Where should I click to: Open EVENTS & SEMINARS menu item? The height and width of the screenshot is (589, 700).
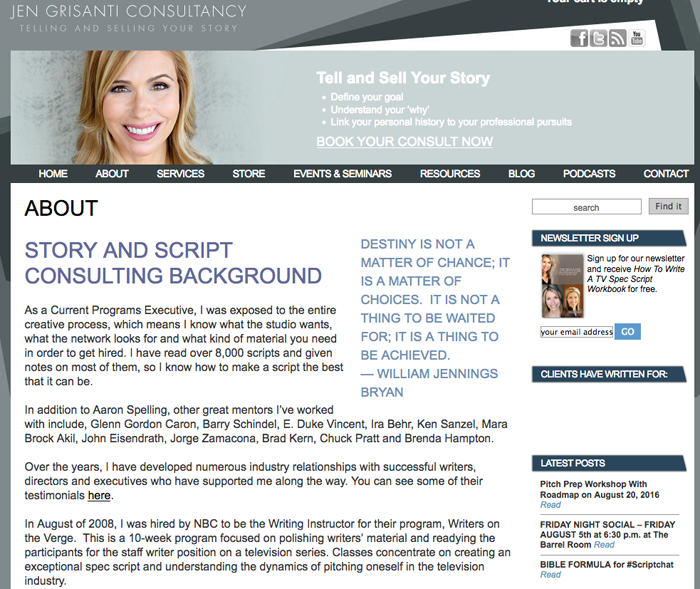[x=342, y=174]
